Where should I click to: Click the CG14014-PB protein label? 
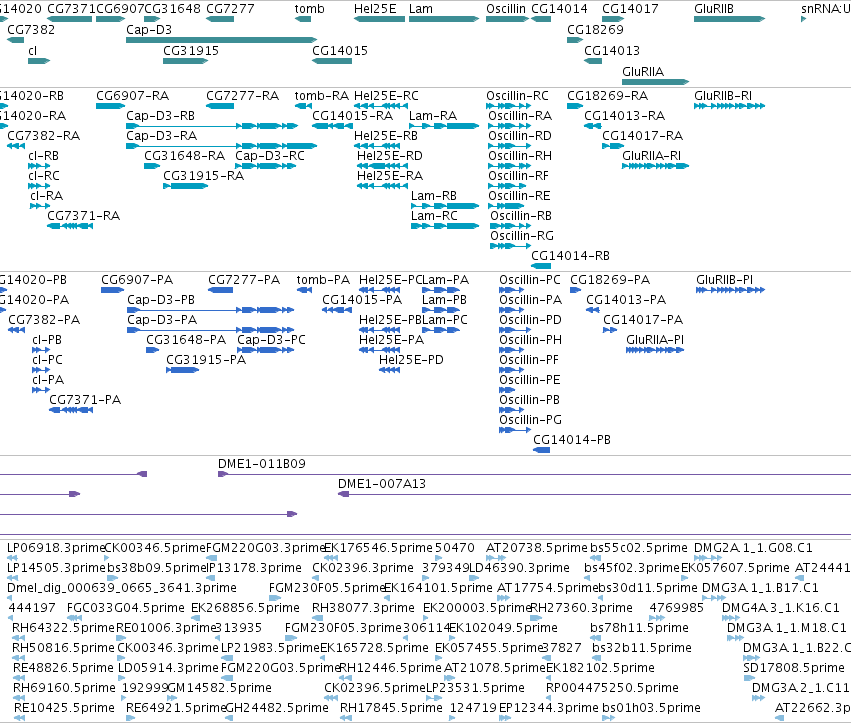pyautogui.click(x=572, y=440)
